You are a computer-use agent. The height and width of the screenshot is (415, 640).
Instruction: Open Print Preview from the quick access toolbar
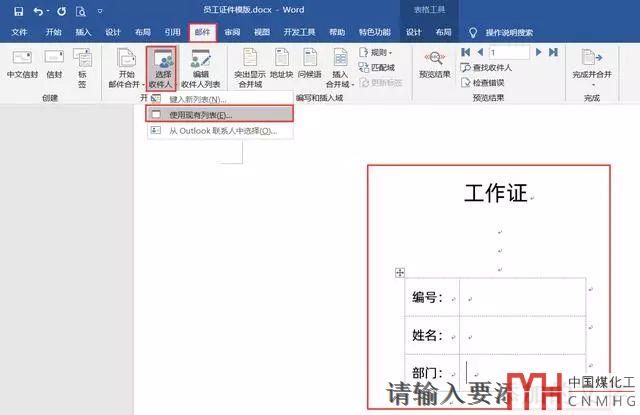coord(81,11)
